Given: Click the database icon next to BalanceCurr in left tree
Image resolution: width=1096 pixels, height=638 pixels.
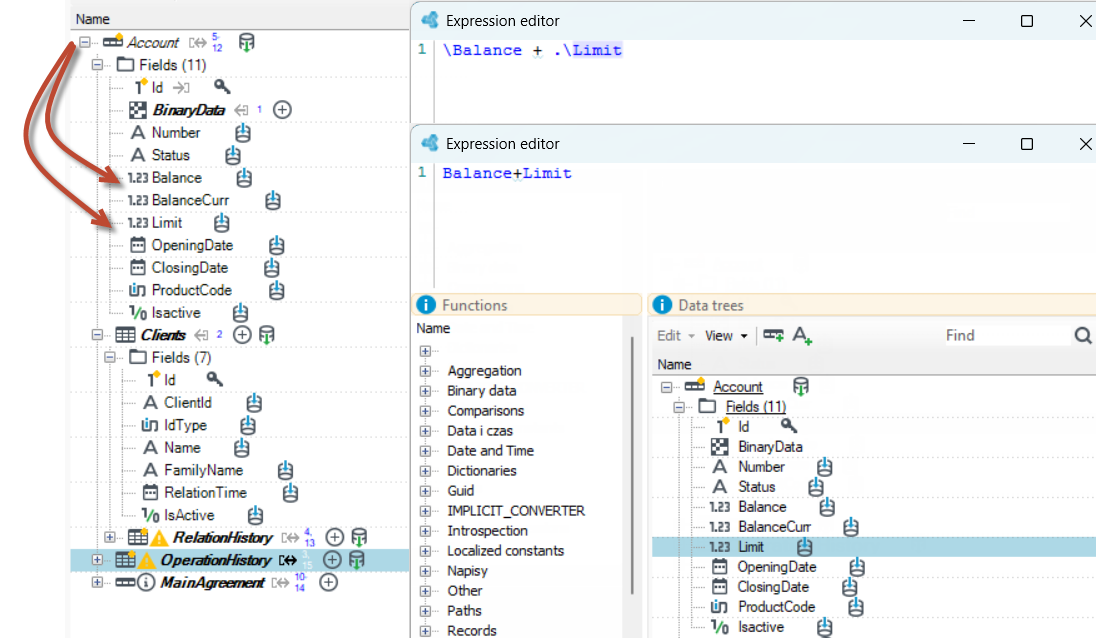Looking at the screenshot, I should tap(273, 201).
